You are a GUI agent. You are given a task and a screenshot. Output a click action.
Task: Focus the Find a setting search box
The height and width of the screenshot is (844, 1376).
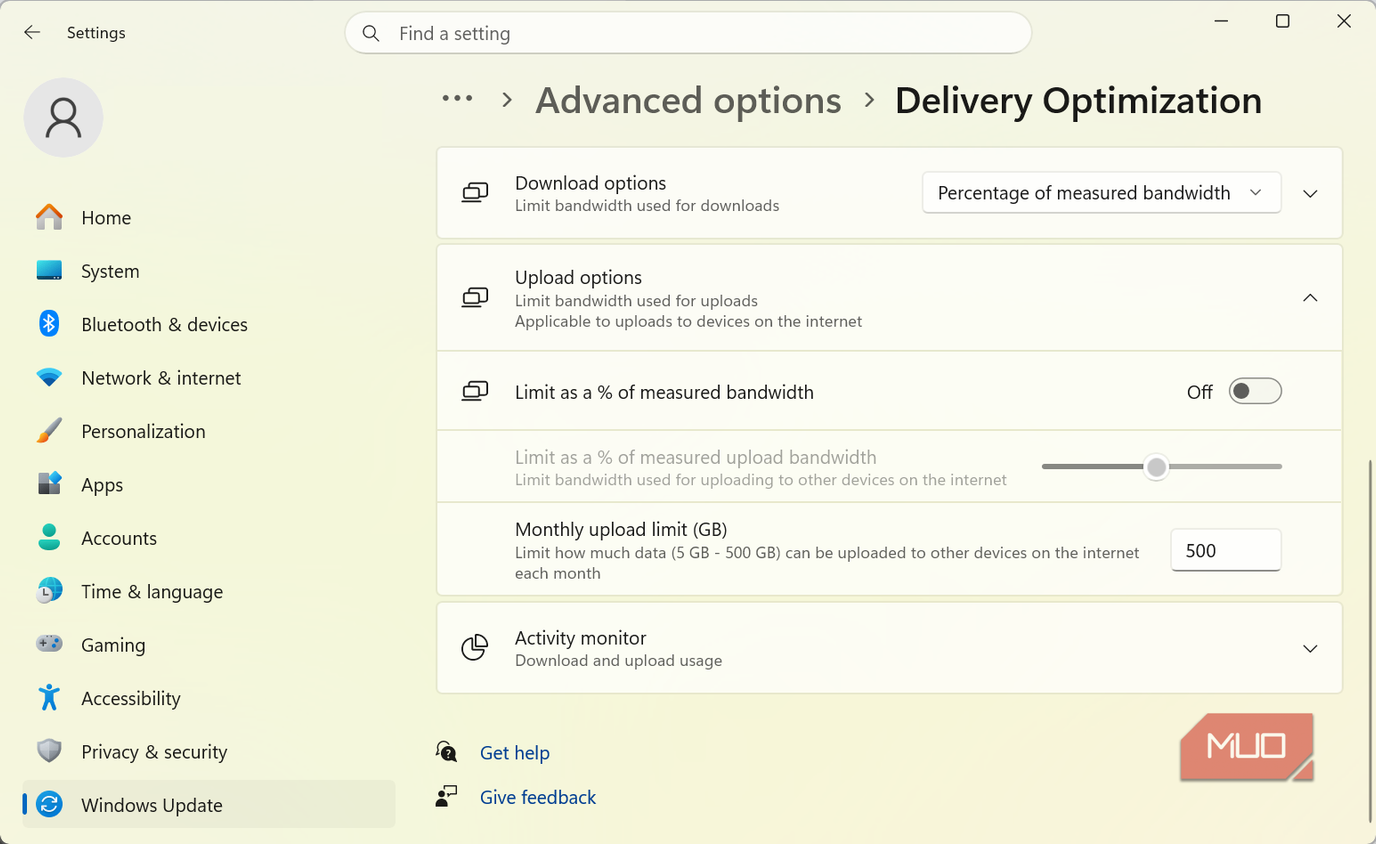(x=688, y=33)
